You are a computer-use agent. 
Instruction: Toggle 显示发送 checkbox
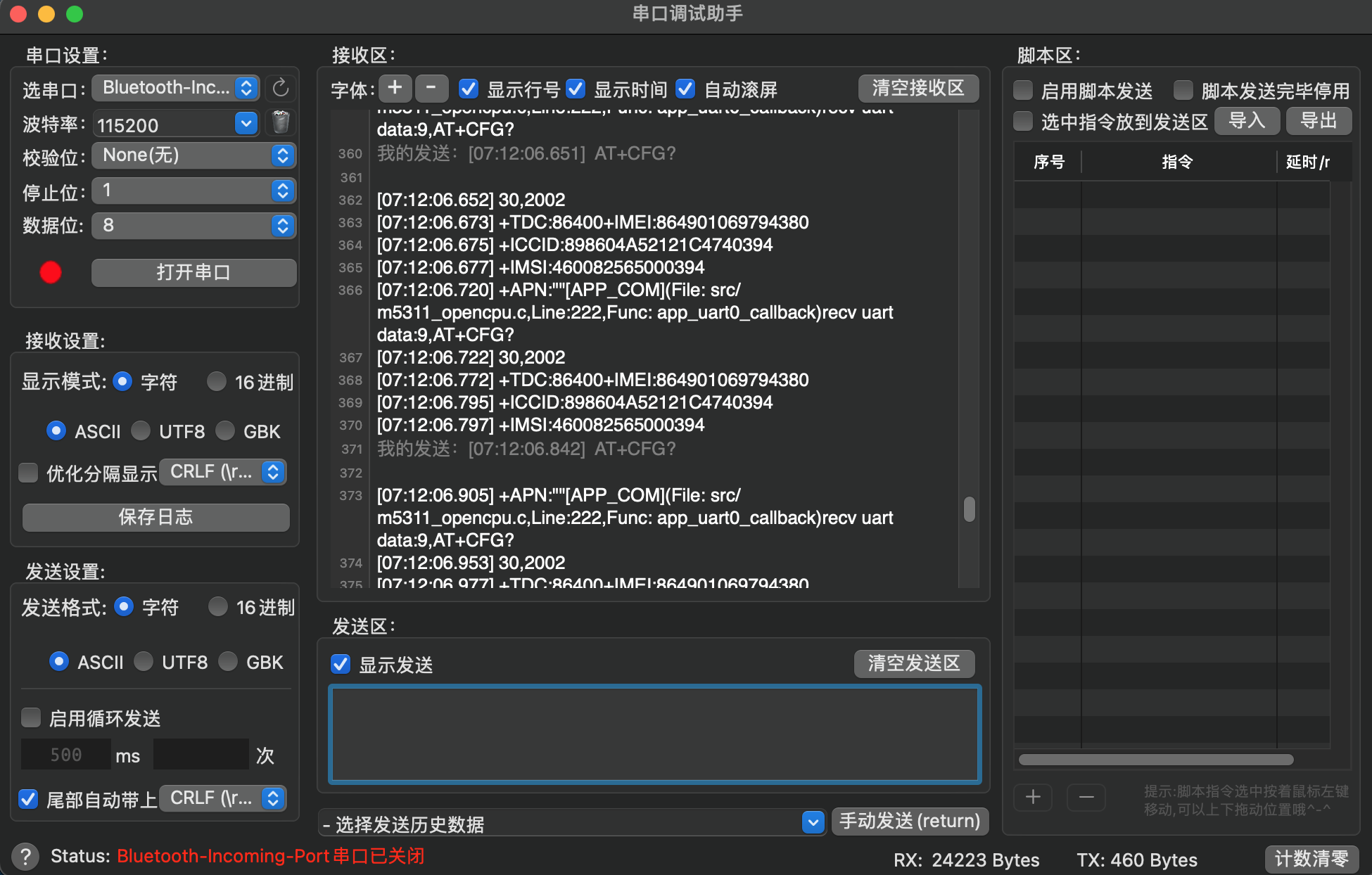point(341,664)
